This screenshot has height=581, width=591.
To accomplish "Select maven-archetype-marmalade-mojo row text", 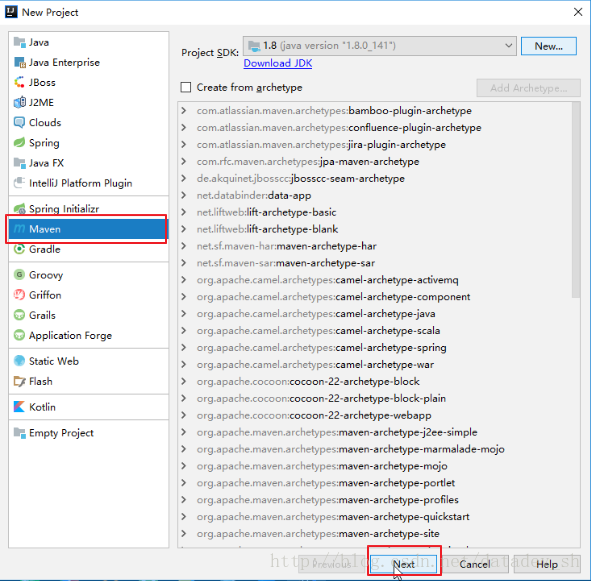I will point(350,449).
